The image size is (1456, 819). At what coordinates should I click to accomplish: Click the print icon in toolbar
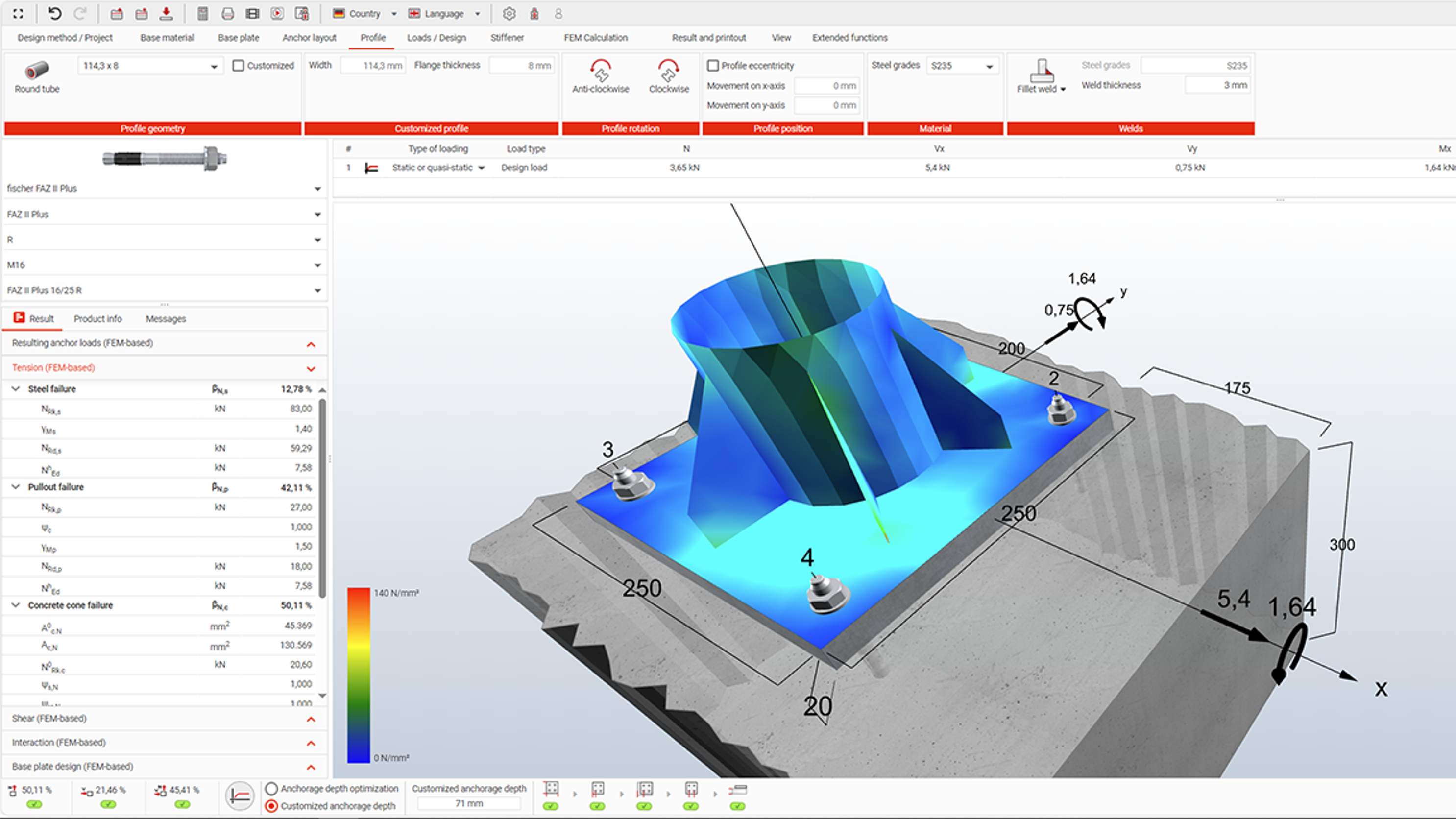pos(228,14)
